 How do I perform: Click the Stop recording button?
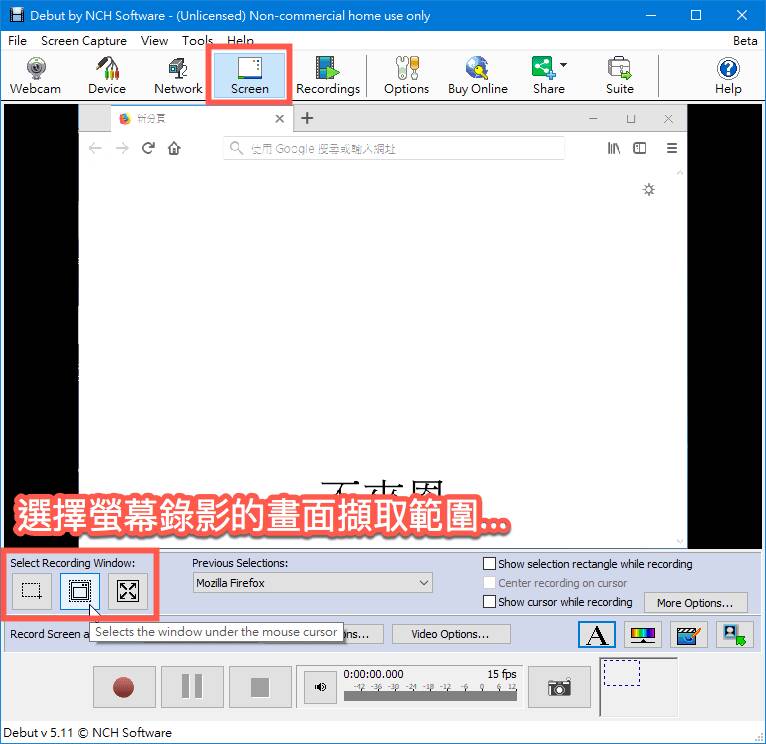point(260,687)
